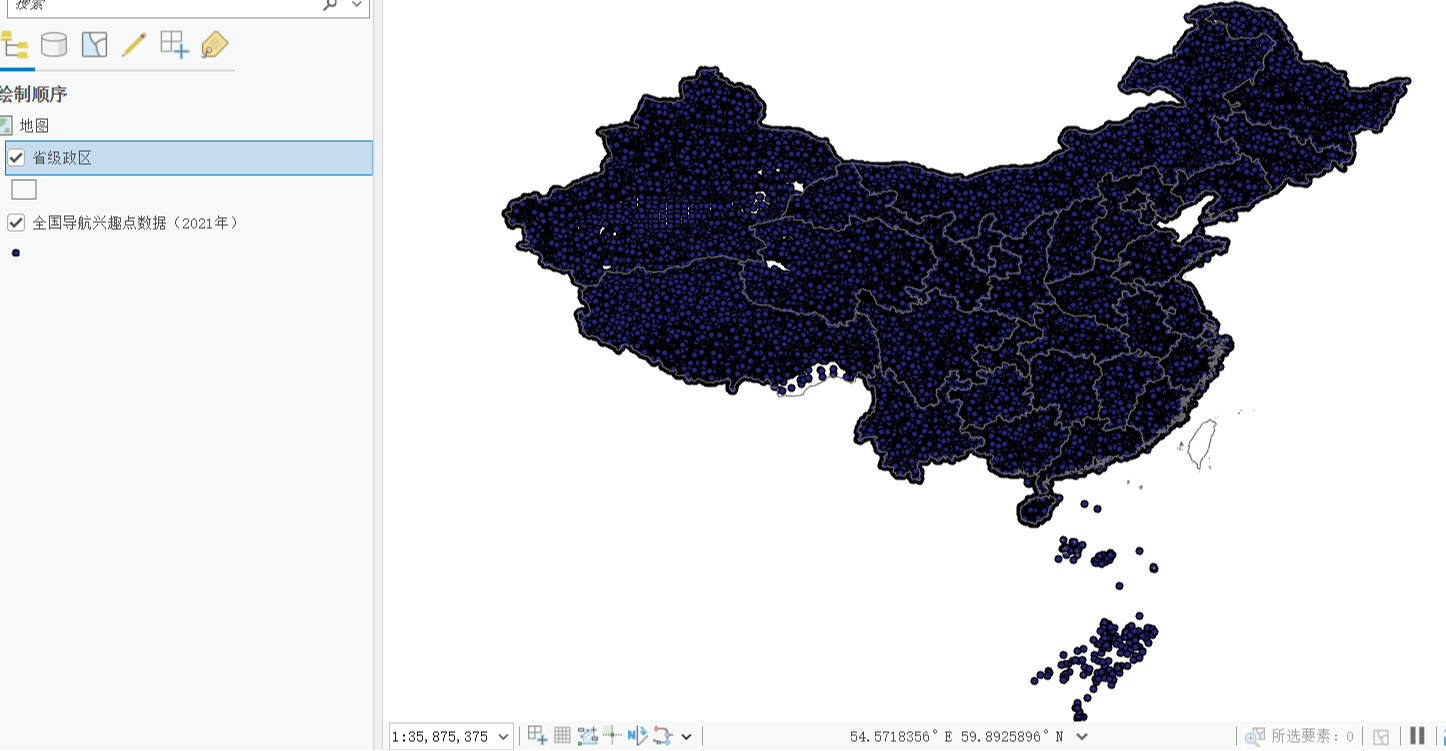Open the List By Snapping grid icon
The image size is (1446, 751).
pos(174,45)
